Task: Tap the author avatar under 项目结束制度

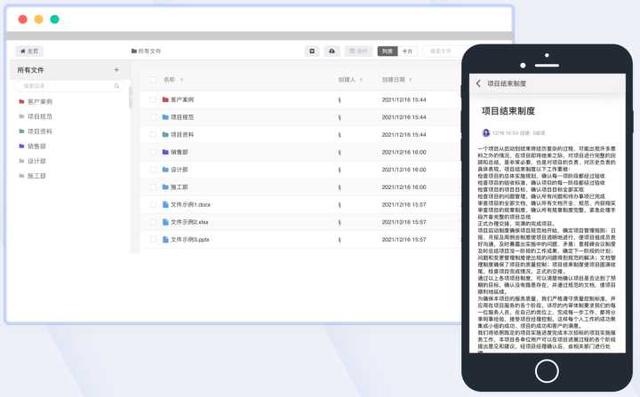Action: [x=486, y=133]
